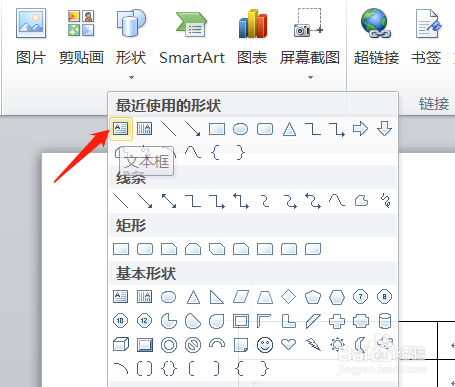Pick the straight line in recently used shapes
This screenshot has width=455, height=387.
169,129
